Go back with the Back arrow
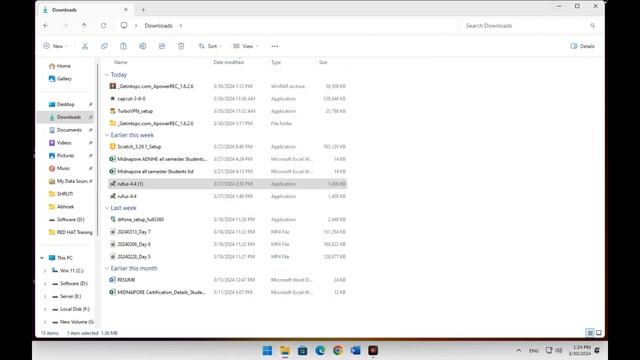The image size is (640, 360). (46, 25)
